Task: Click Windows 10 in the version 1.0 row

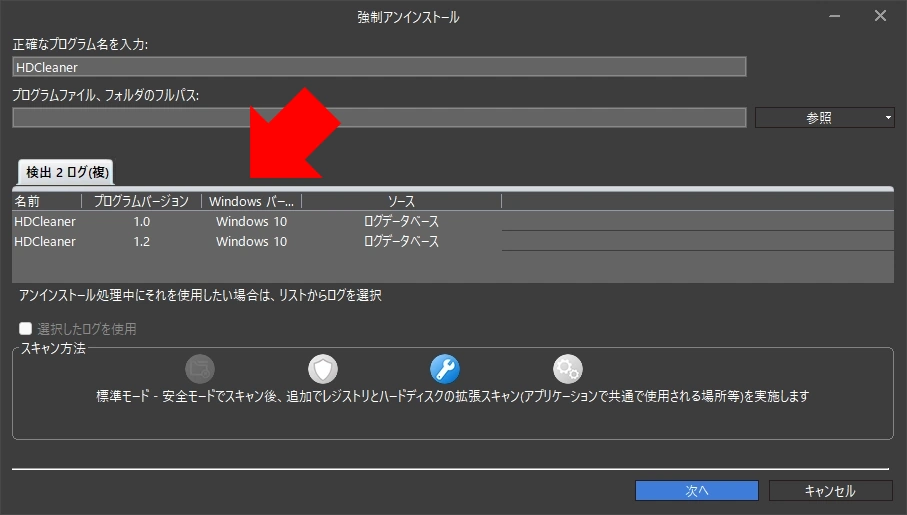Action: pyautogui.click(x=252, y=222)
